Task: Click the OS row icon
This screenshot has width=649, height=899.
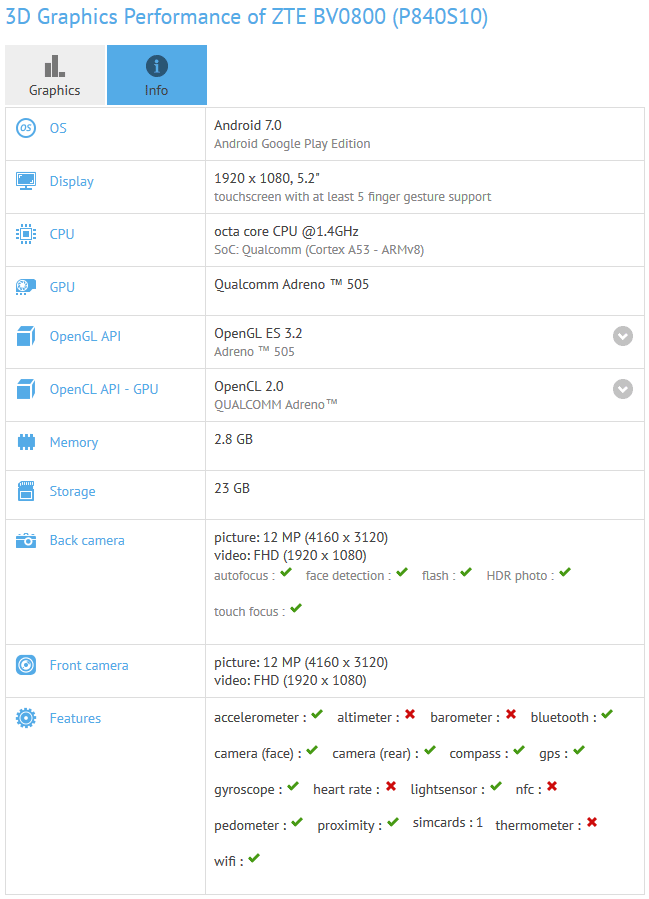Action: tap(26, 128)
